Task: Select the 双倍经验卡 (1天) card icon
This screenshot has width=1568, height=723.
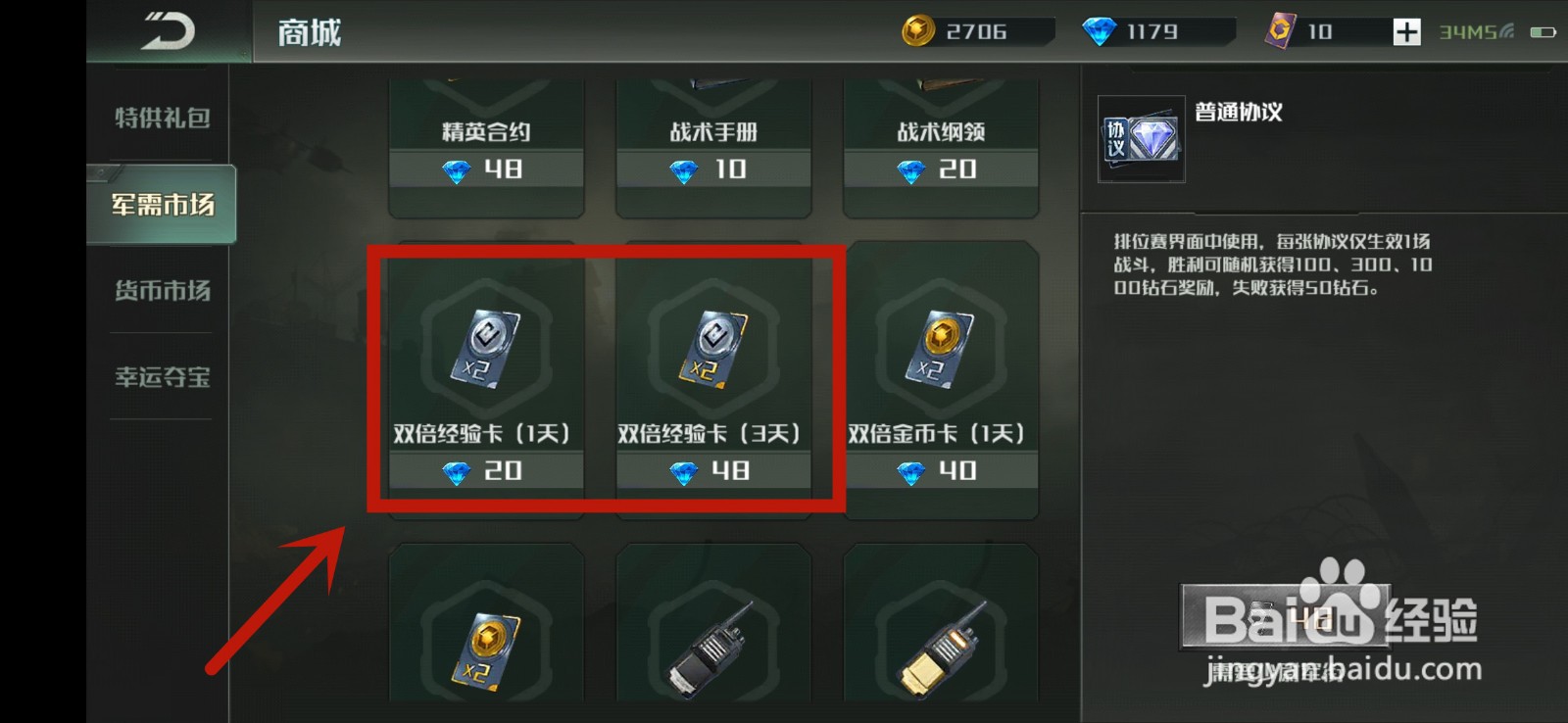Action: [486, 349]
